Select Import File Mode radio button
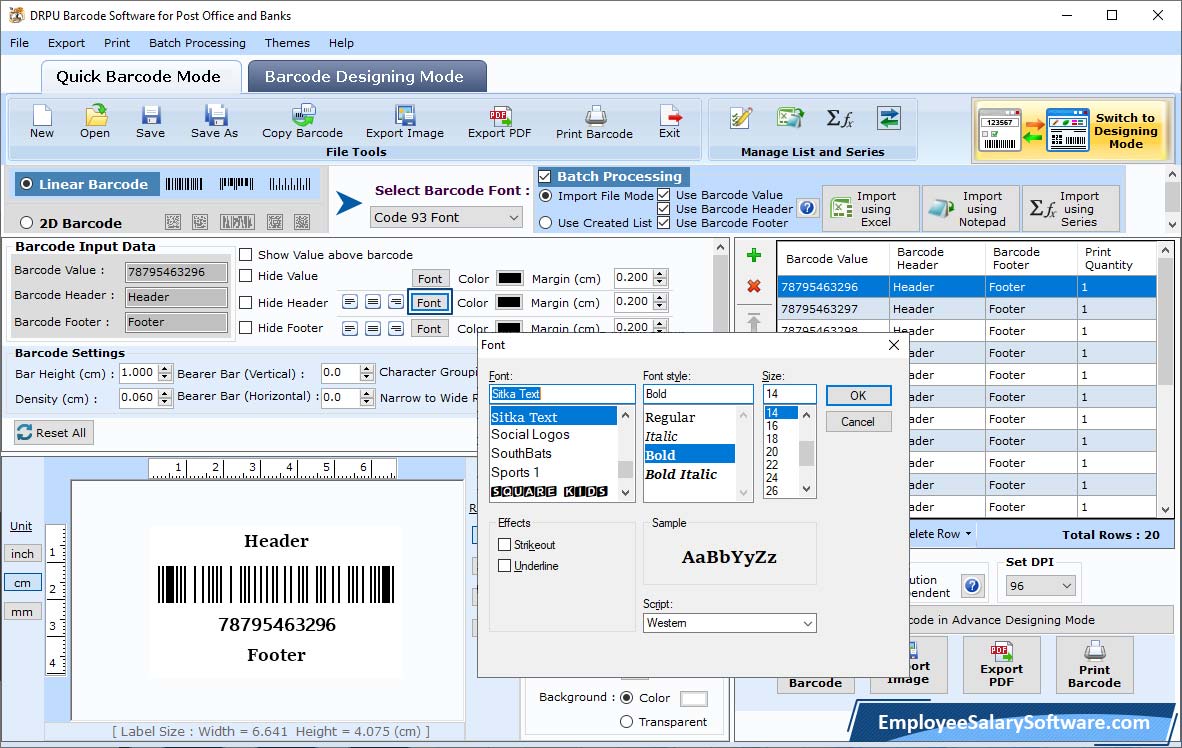Viewport: 1182px width, 748px height. (x=546, y=196)
